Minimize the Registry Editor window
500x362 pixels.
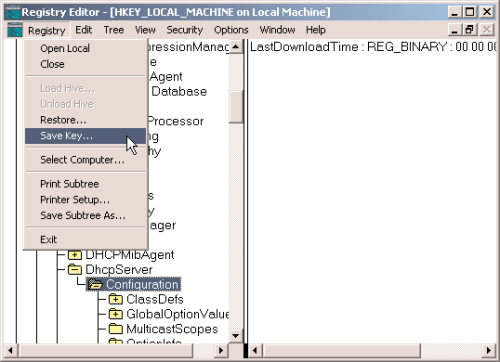pos(455,12)
